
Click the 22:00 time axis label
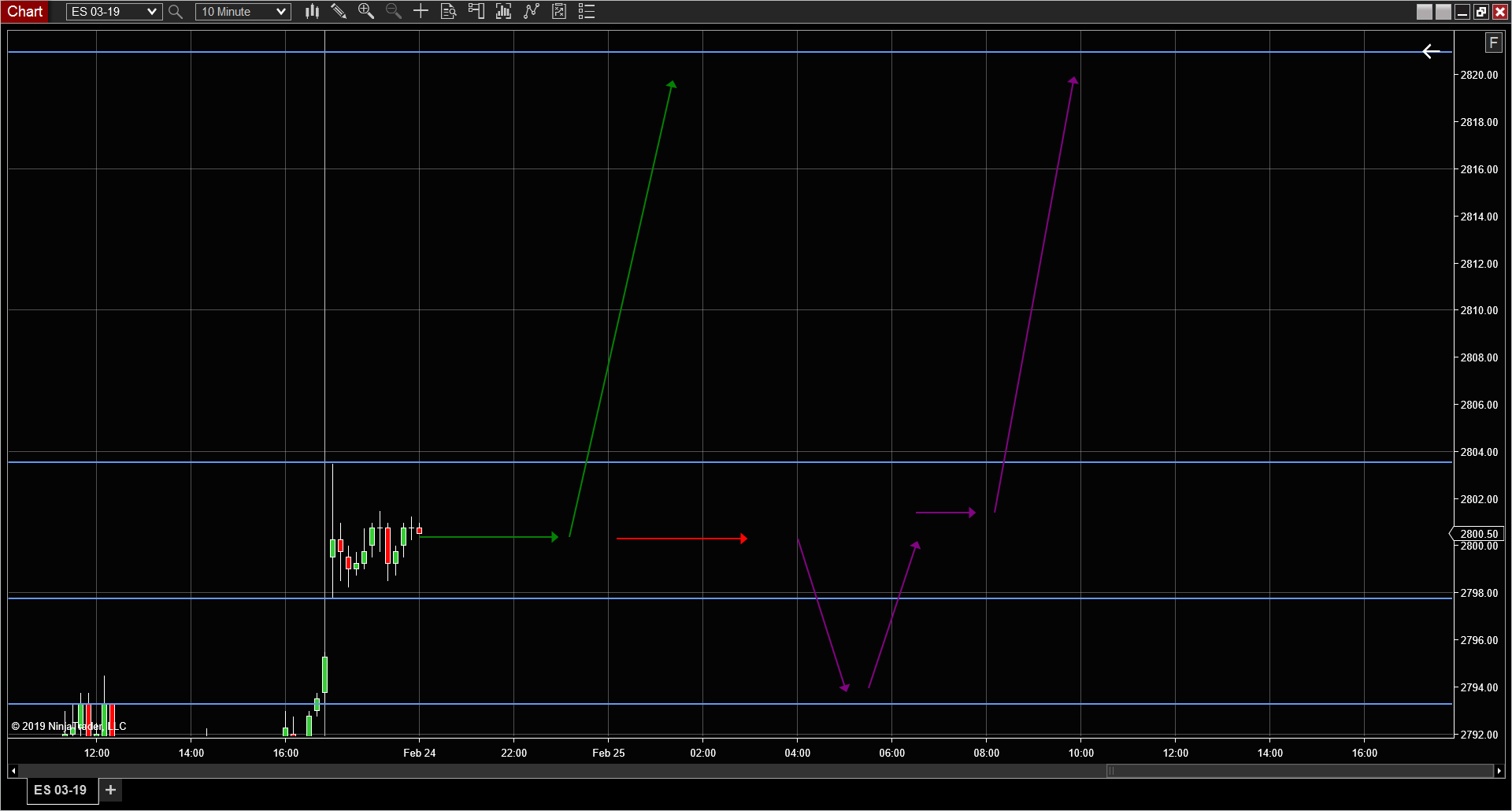pos(513,753)
